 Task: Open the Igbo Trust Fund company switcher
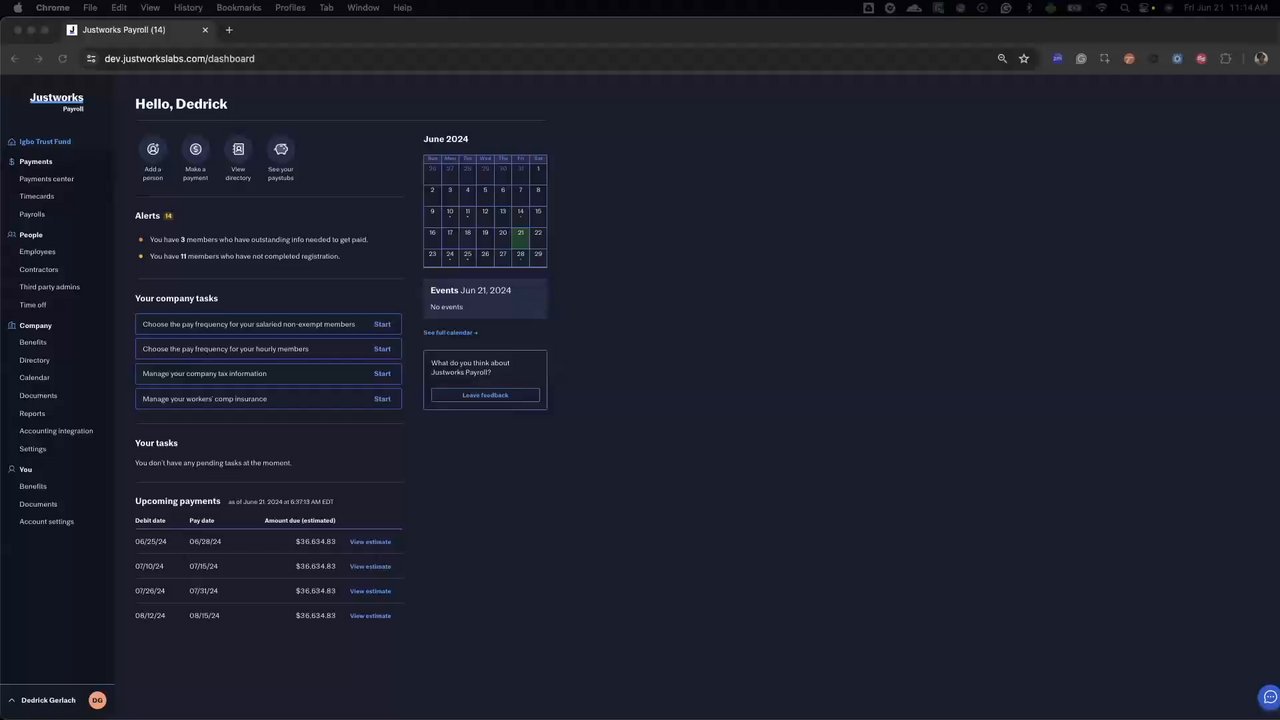click(45, 142)
